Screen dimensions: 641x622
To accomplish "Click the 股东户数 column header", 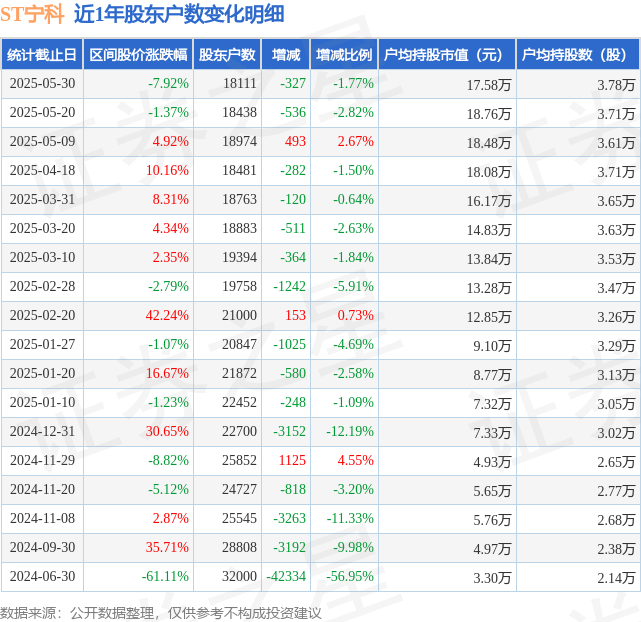I will tap(227, 54).
